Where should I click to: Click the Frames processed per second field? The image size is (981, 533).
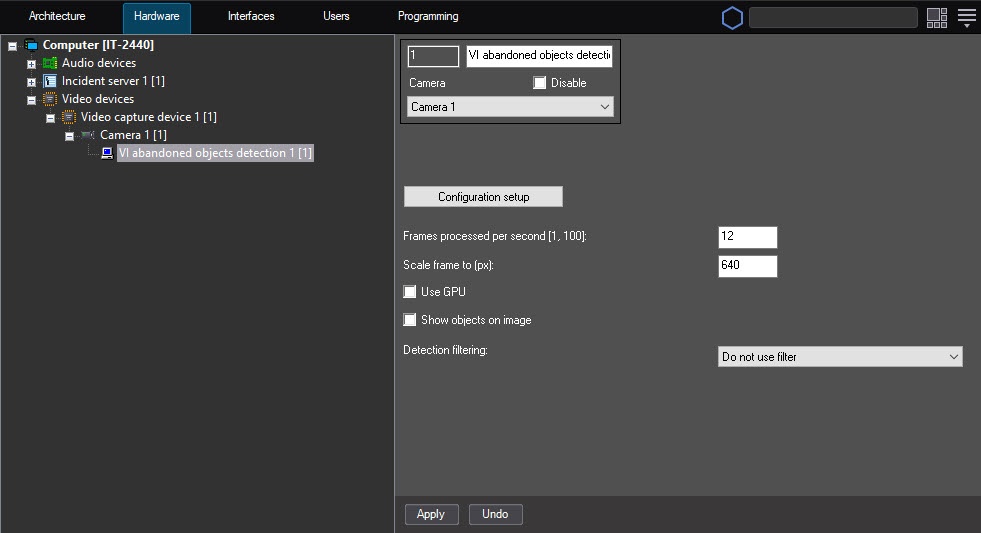tap(747, 237)
